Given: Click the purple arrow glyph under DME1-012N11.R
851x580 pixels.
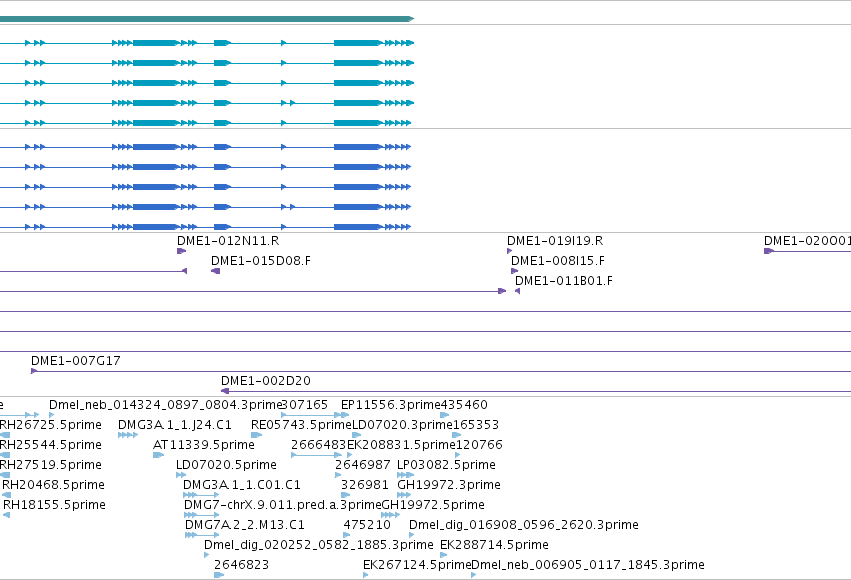Looking at the screenshot, I should pos(182,251).
